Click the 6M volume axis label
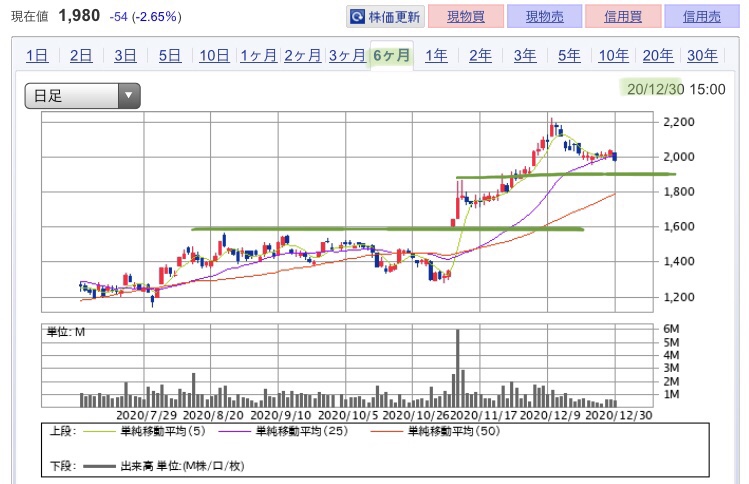This screenshot has height=484, width=749. (671, 329)
